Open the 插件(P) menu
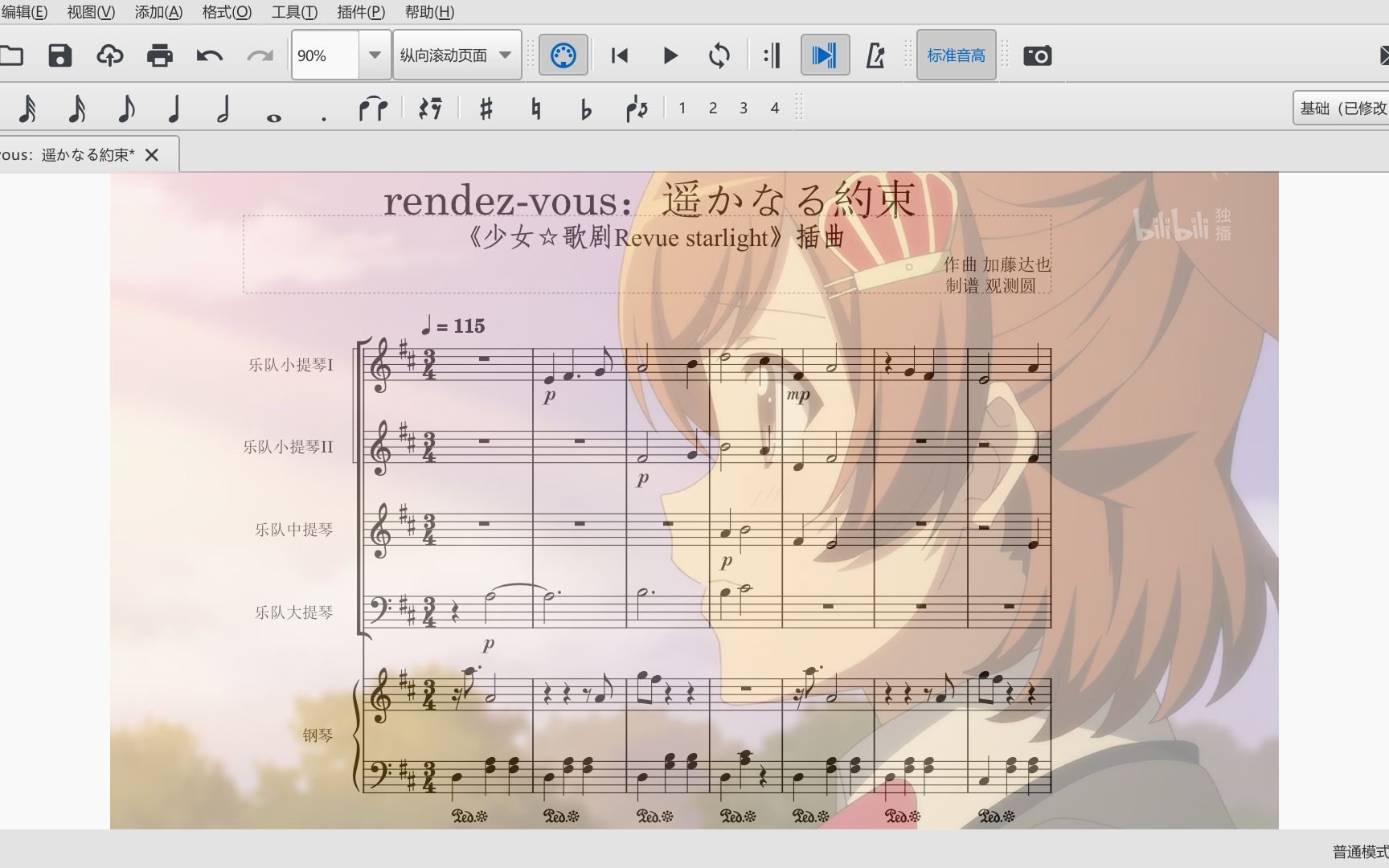Screen dimensions: 1389x868 click(x=361, y=12)
